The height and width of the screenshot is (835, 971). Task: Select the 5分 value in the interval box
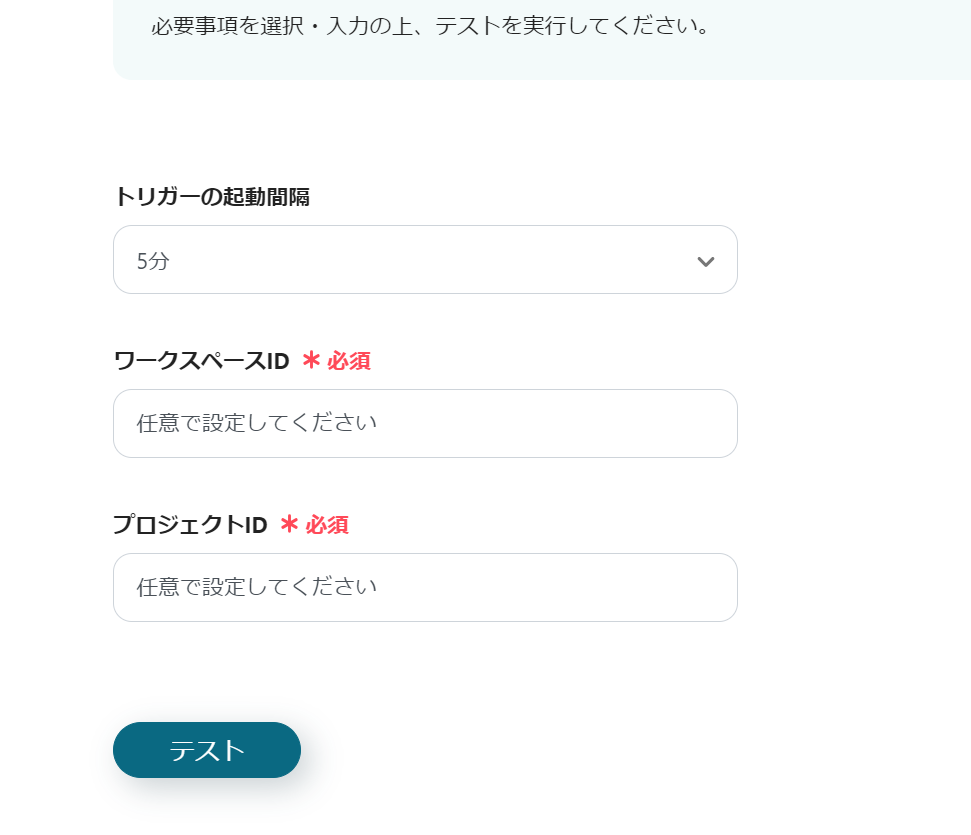pos(154,261)
